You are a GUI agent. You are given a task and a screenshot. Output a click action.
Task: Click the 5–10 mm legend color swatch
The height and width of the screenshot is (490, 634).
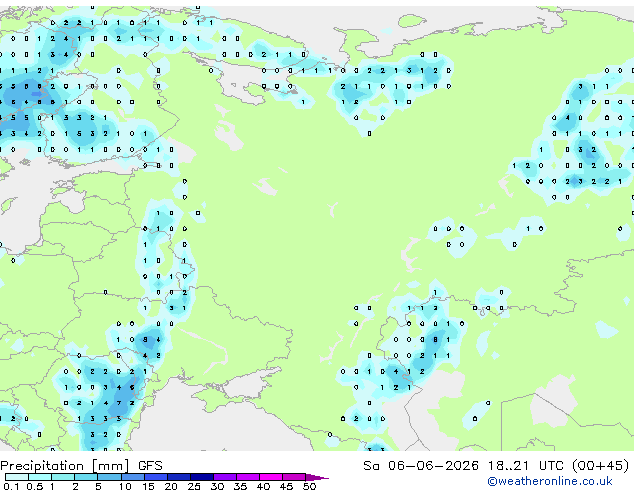point(109,477)
